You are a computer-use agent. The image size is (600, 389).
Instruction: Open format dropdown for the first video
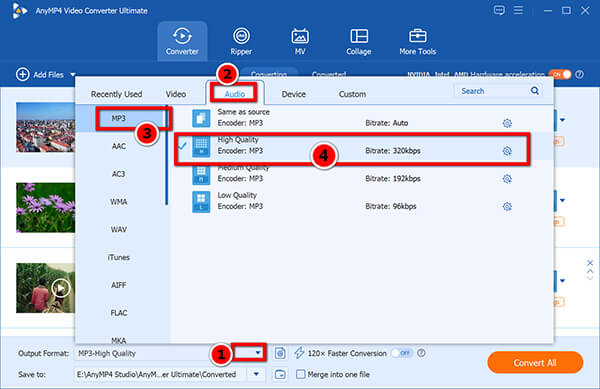pos(562,120)
